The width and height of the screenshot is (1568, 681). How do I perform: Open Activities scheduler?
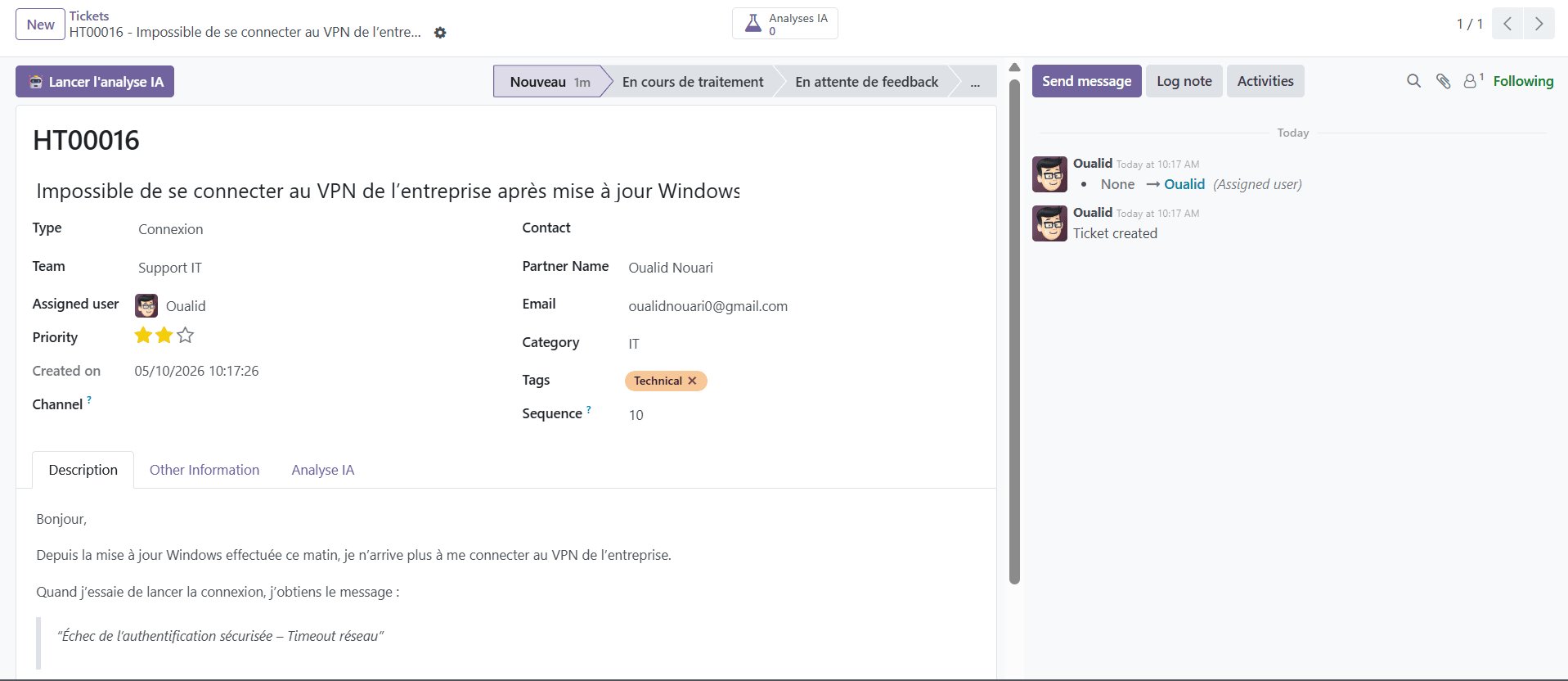pyautogui.click(x=1265, y=81)
